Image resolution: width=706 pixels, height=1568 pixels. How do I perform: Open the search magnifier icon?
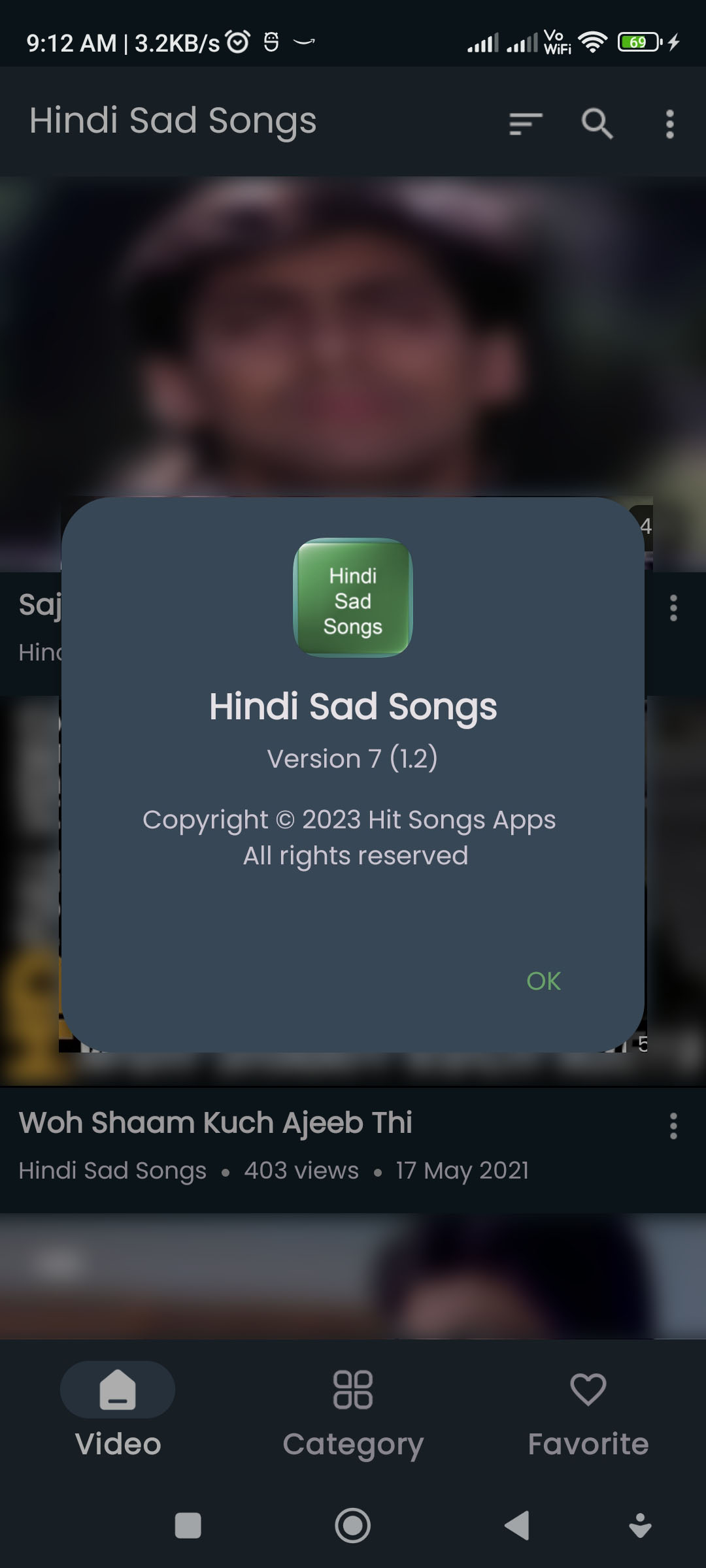pos(597,123)
